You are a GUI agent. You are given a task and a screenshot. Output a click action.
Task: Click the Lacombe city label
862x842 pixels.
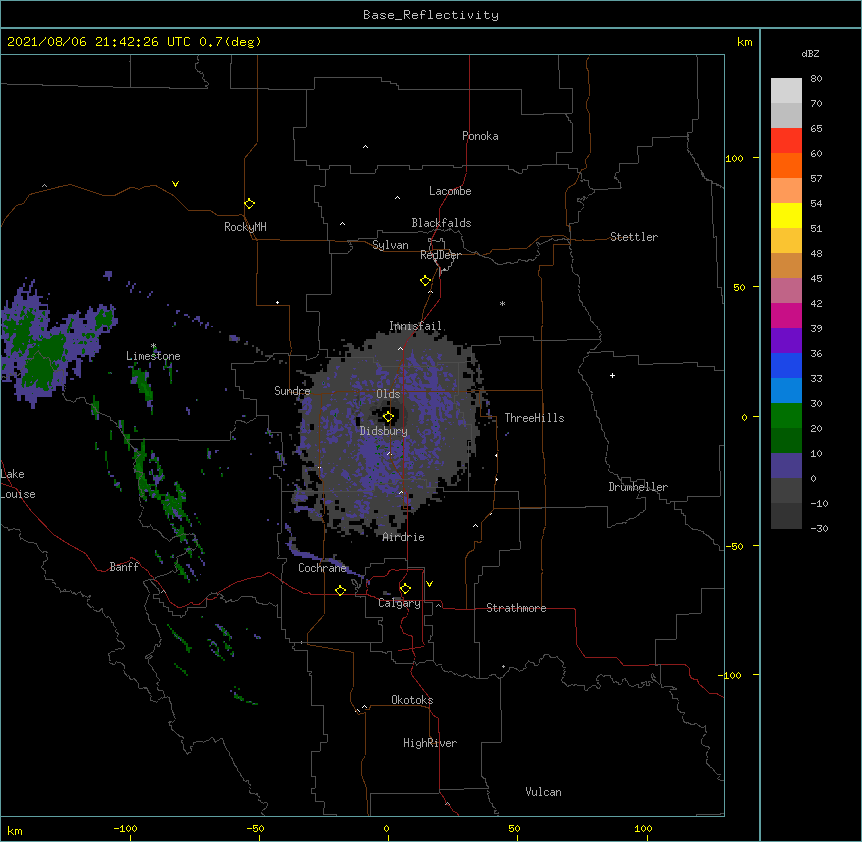(x=450, y=191)
